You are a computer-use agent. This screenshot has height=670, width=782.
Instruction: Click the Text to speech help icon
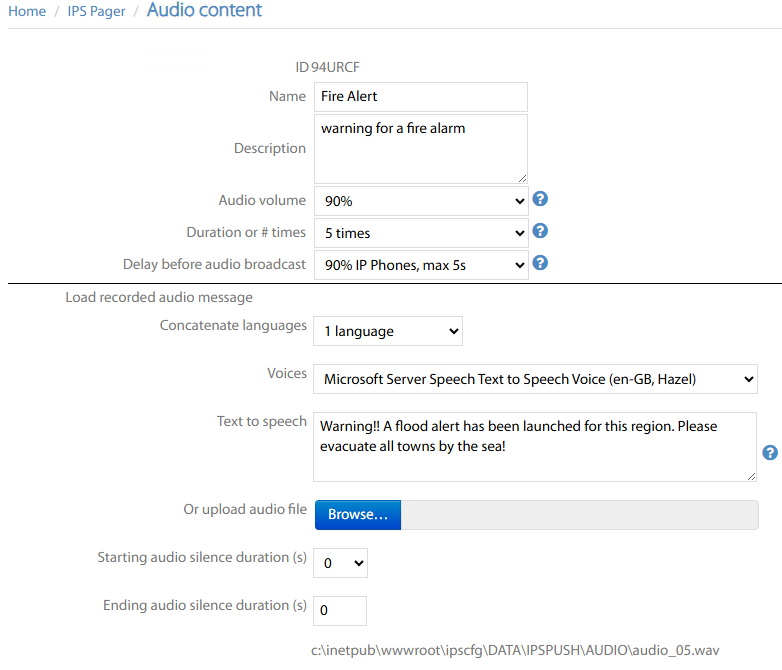770,452
